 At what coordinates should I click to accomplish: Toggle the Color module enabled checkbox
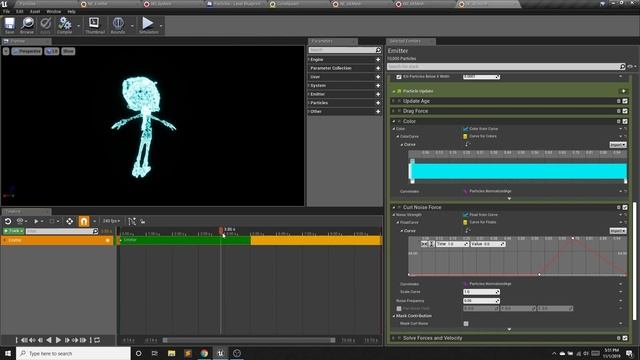(625, 121)
